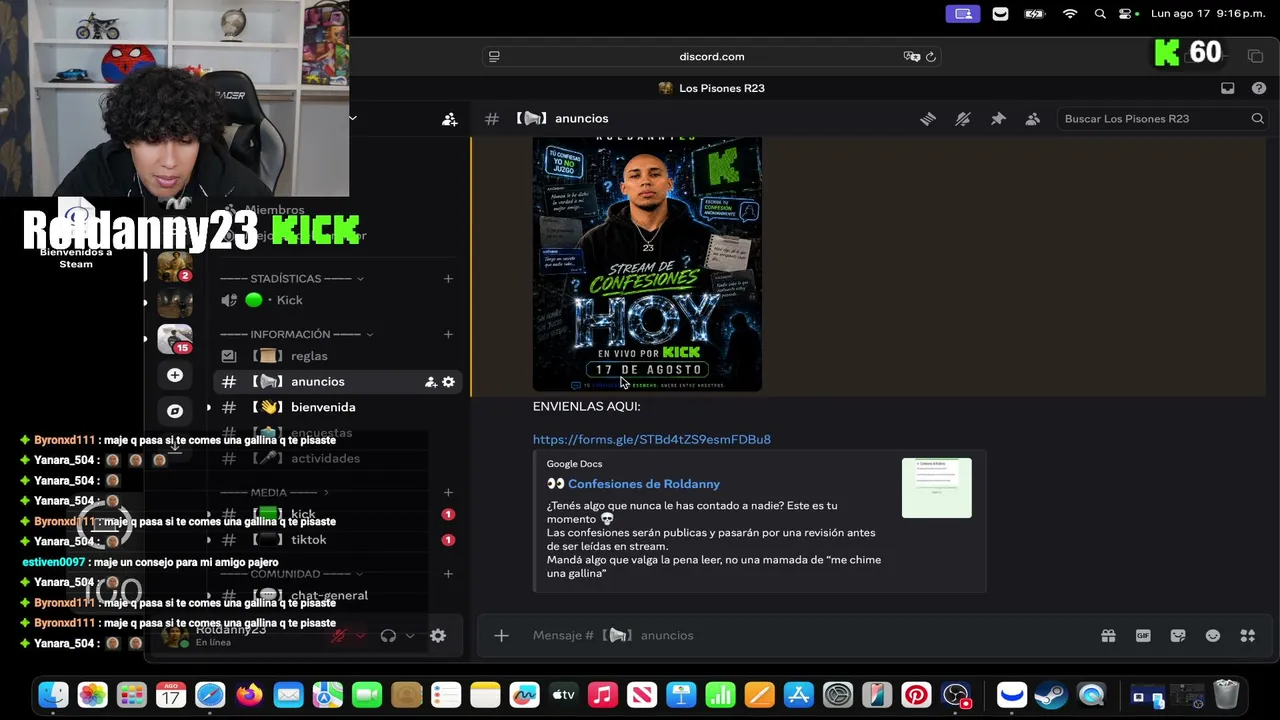Collapse the ESTADÍSTICAS category

click(291, 279)
